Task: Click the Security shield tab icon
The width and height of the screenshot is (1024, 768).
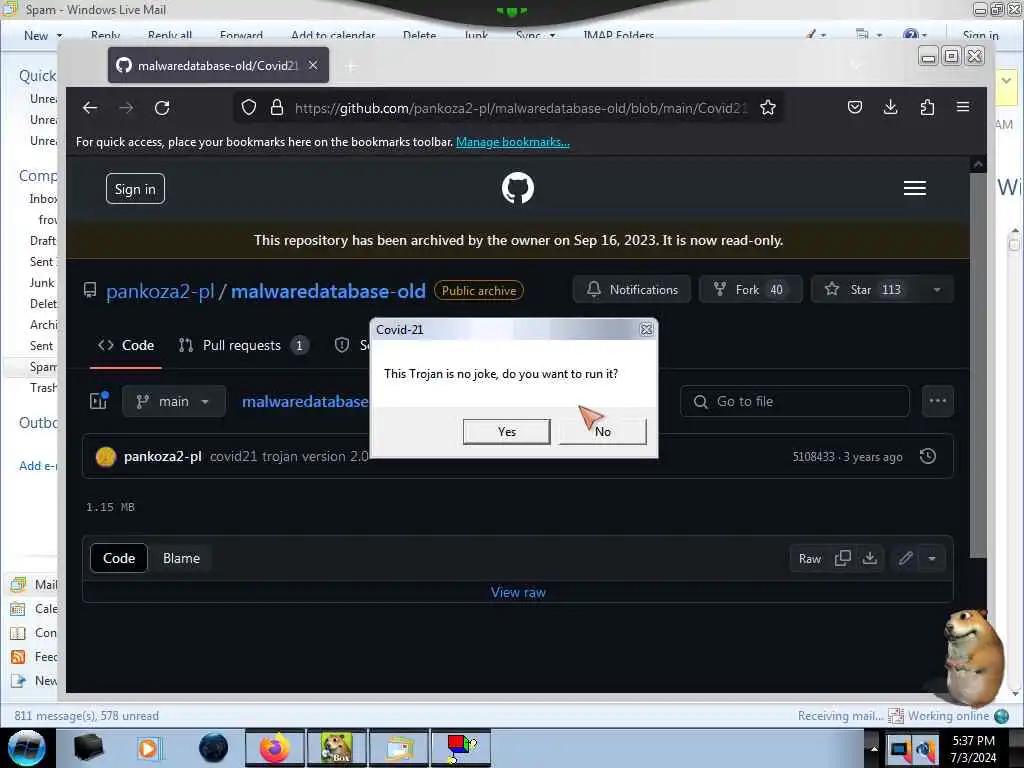Action: (x=342, y=345)
